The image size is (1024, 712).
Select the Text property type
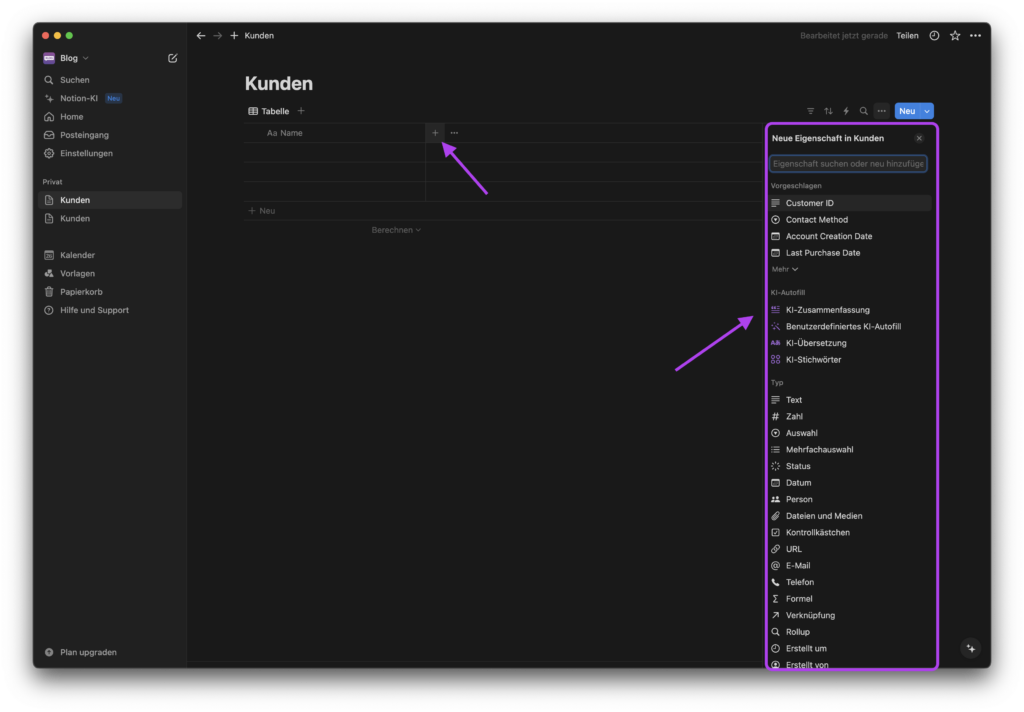[x=850, y=400]
